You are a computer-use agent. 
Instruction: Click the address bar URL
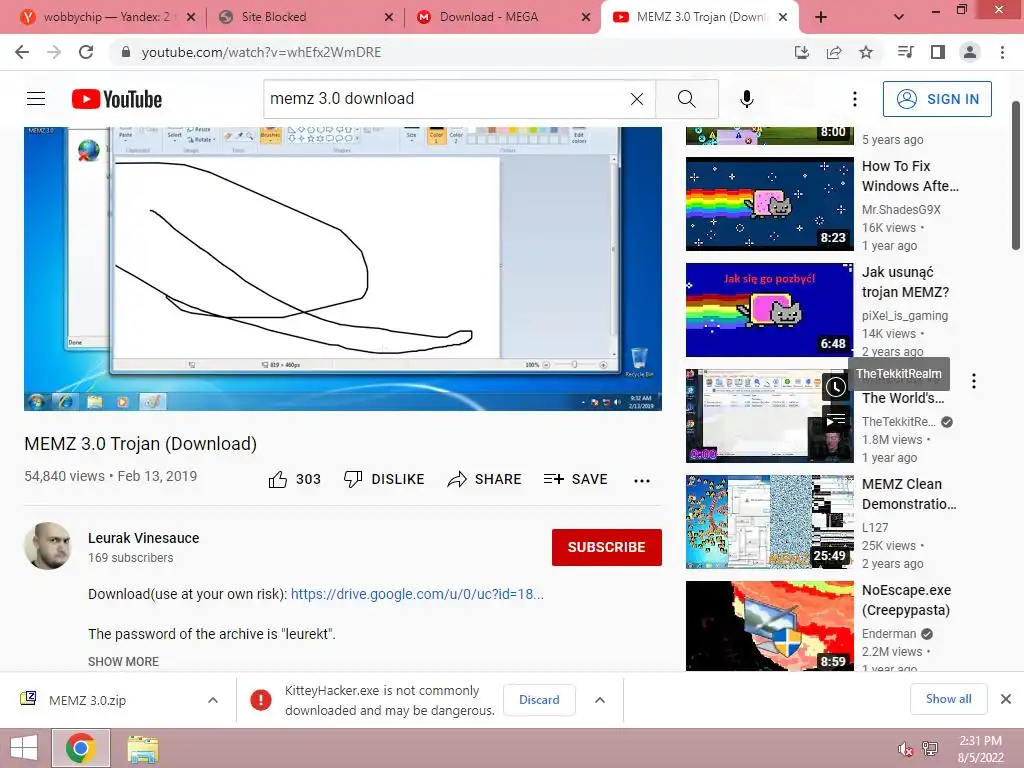coord(261,52)
